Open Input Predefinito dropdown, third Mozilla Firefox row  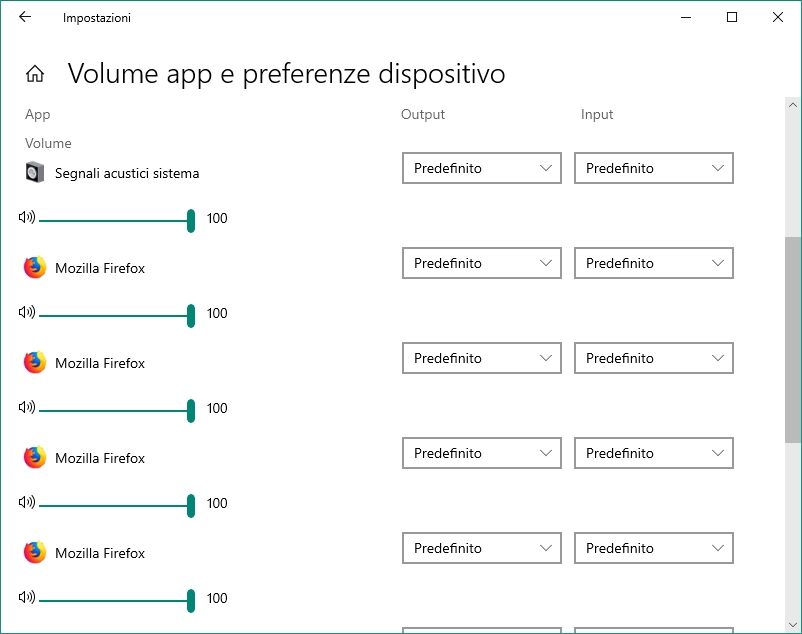pos(654,453)
